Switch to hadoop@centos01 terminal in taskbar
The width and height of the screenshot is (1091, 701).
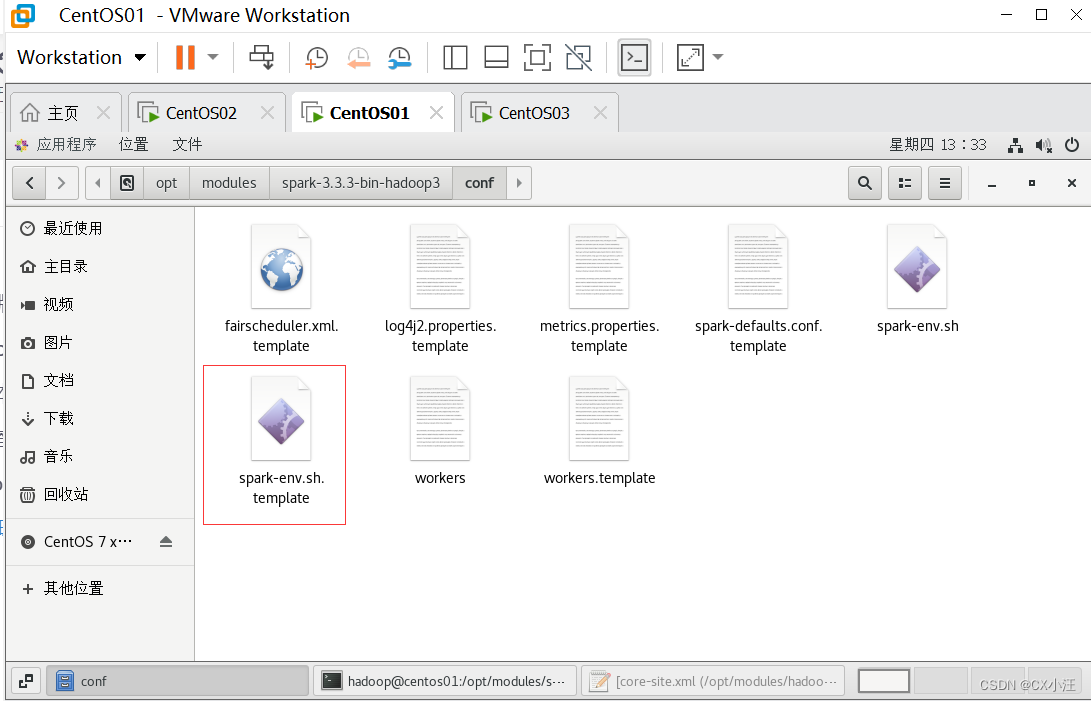pos(445,681)
